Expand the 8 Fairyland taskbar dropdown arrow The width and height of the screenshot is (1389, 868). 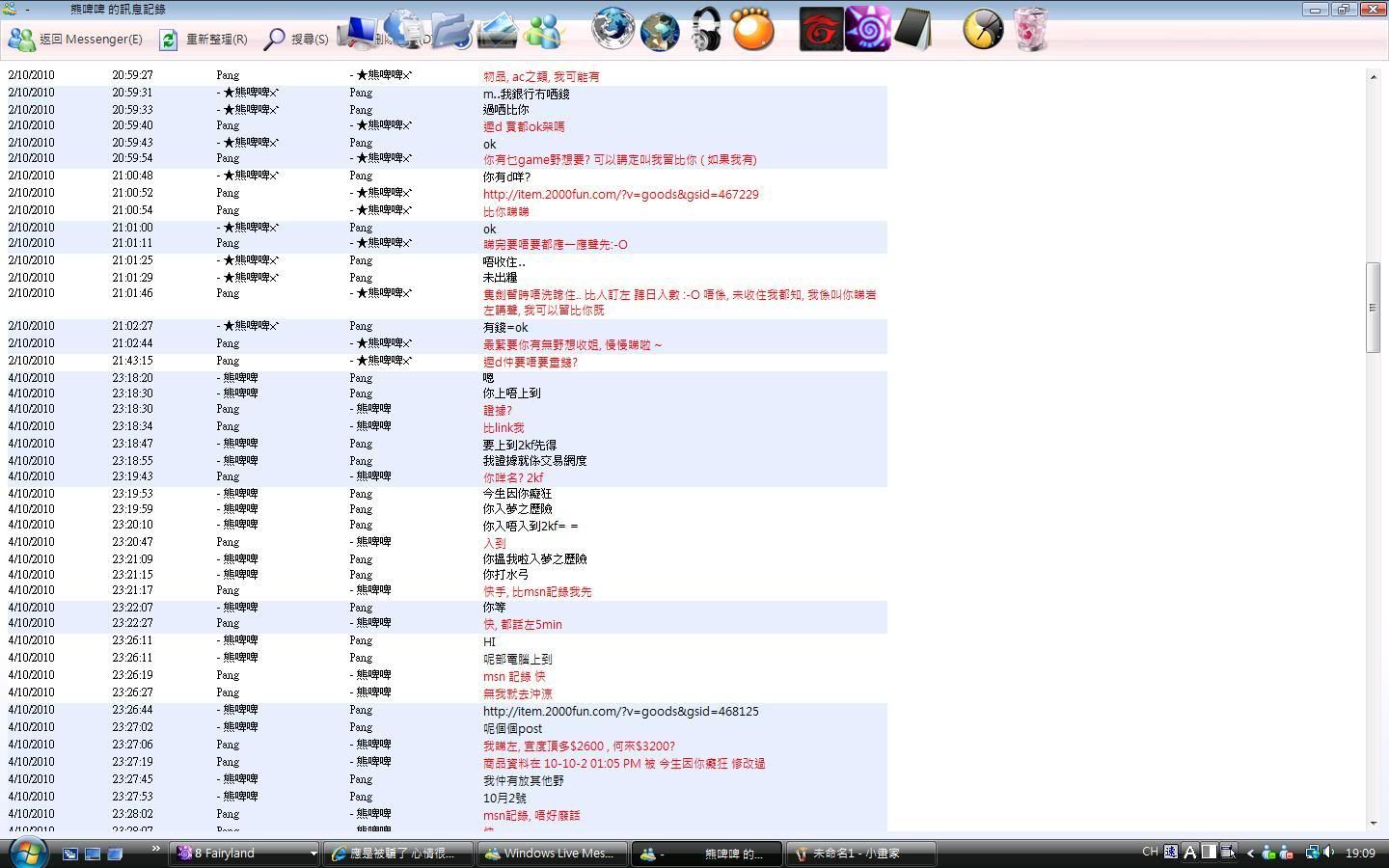tap(313, 854)
